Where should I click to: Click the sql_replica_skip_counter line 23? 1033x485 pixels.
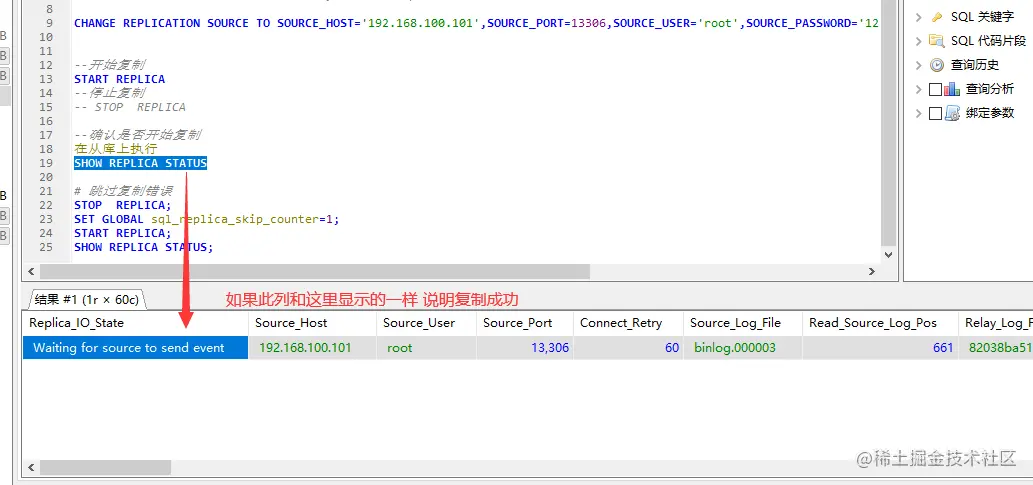pos(207,219)
